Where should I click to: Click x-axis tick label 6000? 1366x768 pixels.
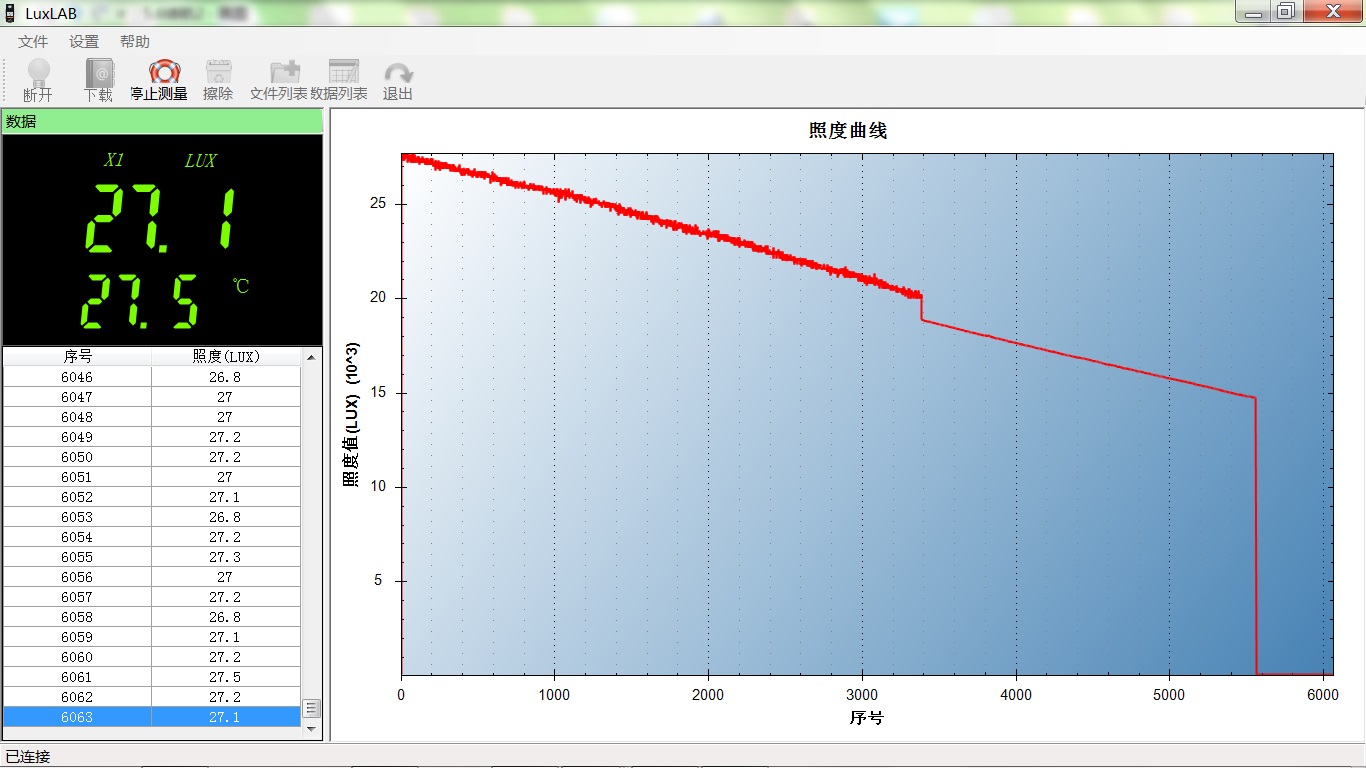(1323, 694)
